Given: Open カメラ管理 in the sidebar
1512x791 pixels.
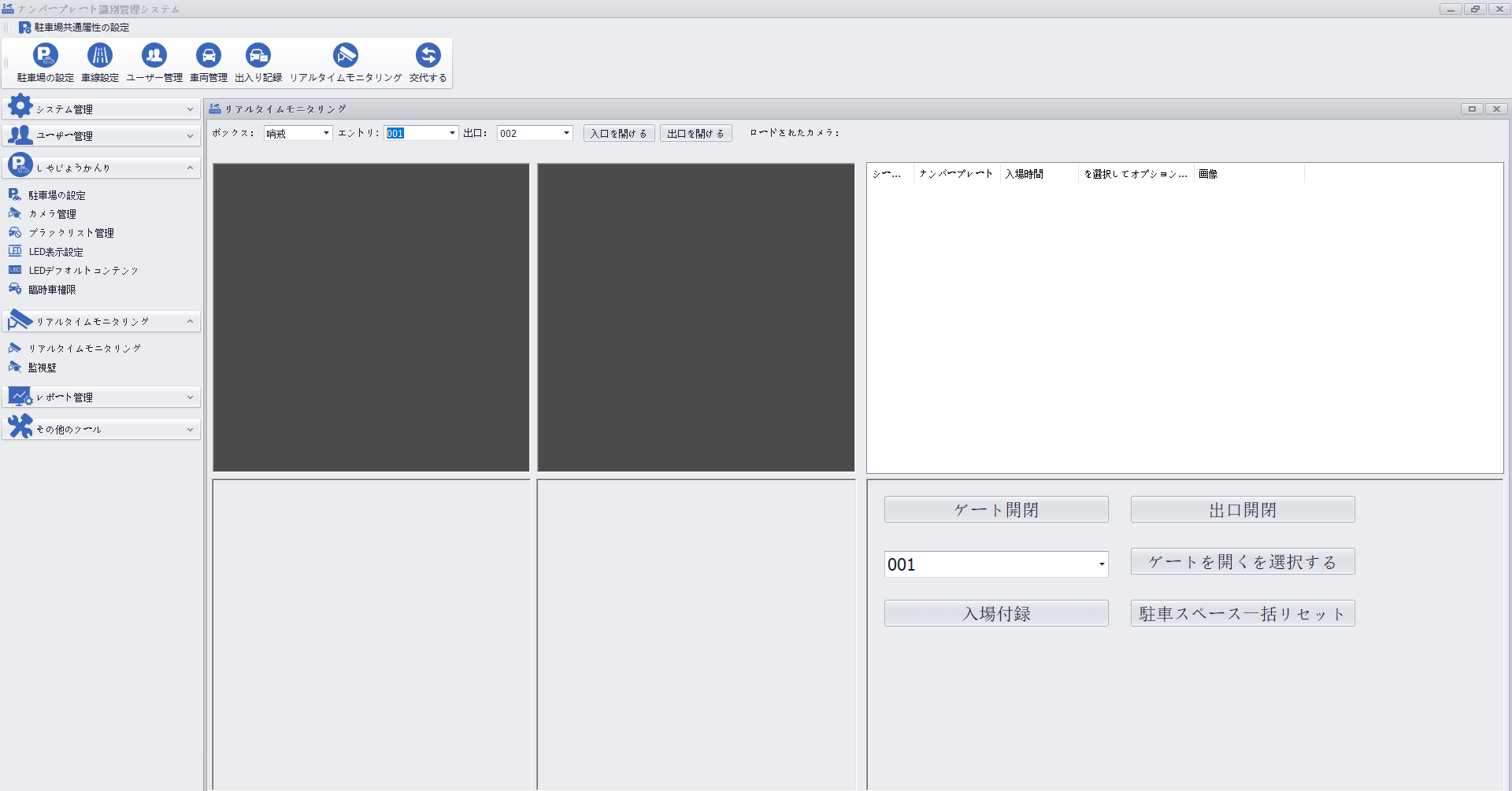Looking at the screenshot, I should tap(52, 214).
